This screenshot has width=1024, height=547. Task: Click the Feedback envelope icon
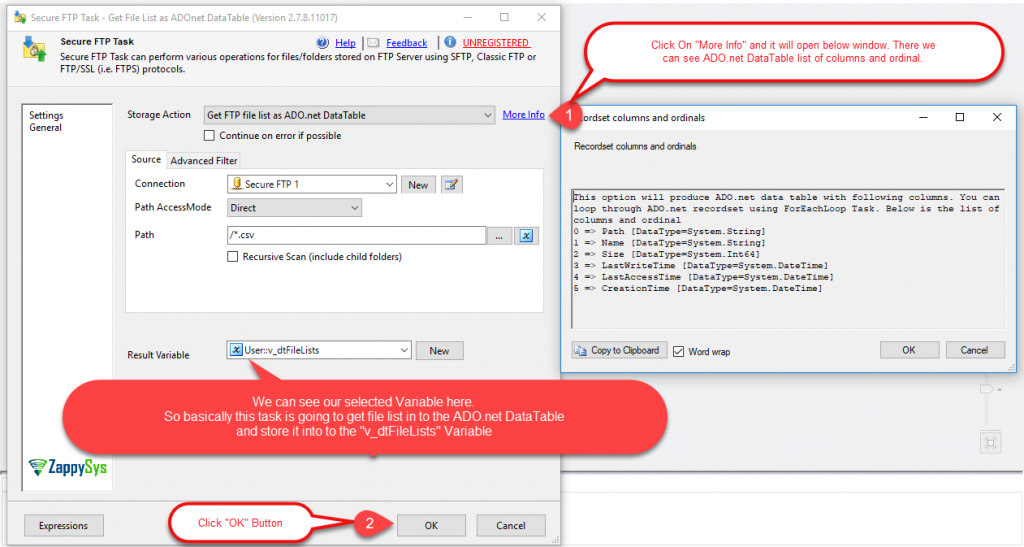point(373,43)
